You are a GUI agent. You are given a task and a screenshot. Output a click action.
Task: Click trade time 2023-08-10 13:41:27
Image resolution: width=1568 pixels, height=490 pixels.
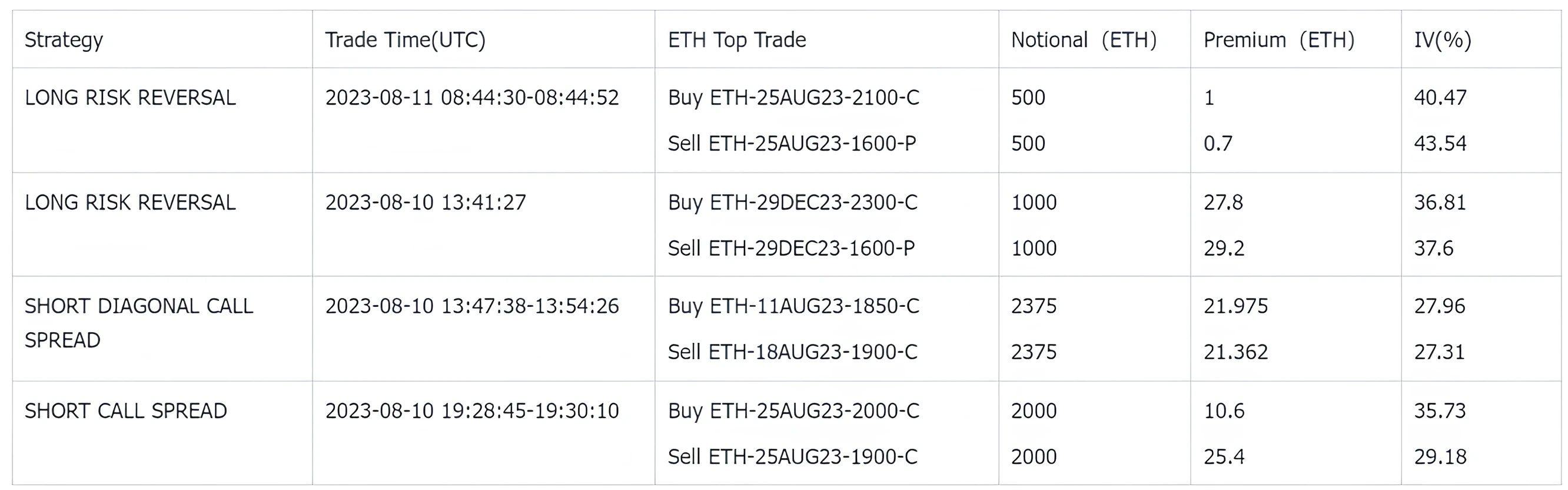tap(426, 202)
